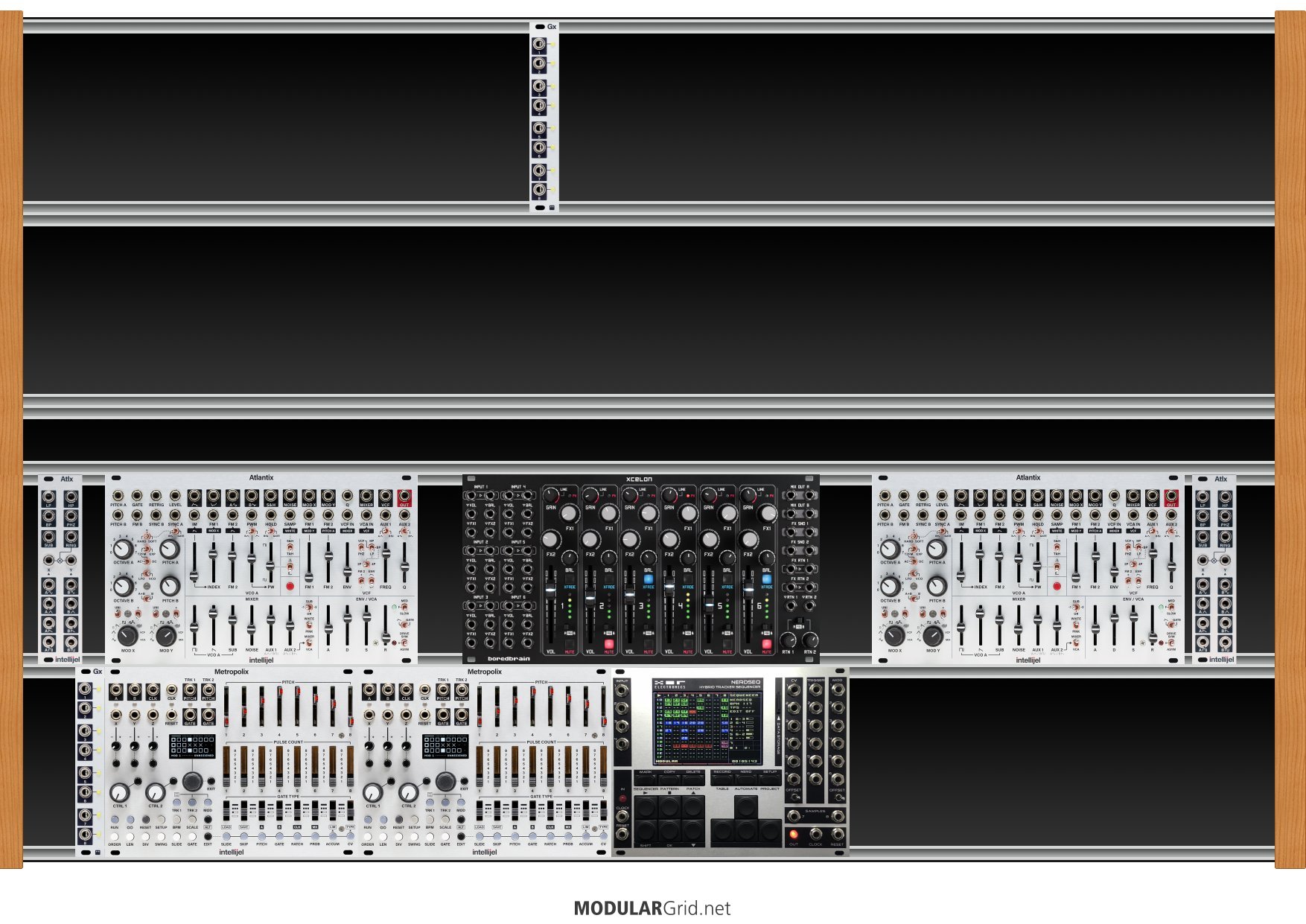Viewport: 1306px width, 924px height.
Task: Toggle the 2P/4P filter switch on the left Atlantix
Action: click(x=366, y=564)
